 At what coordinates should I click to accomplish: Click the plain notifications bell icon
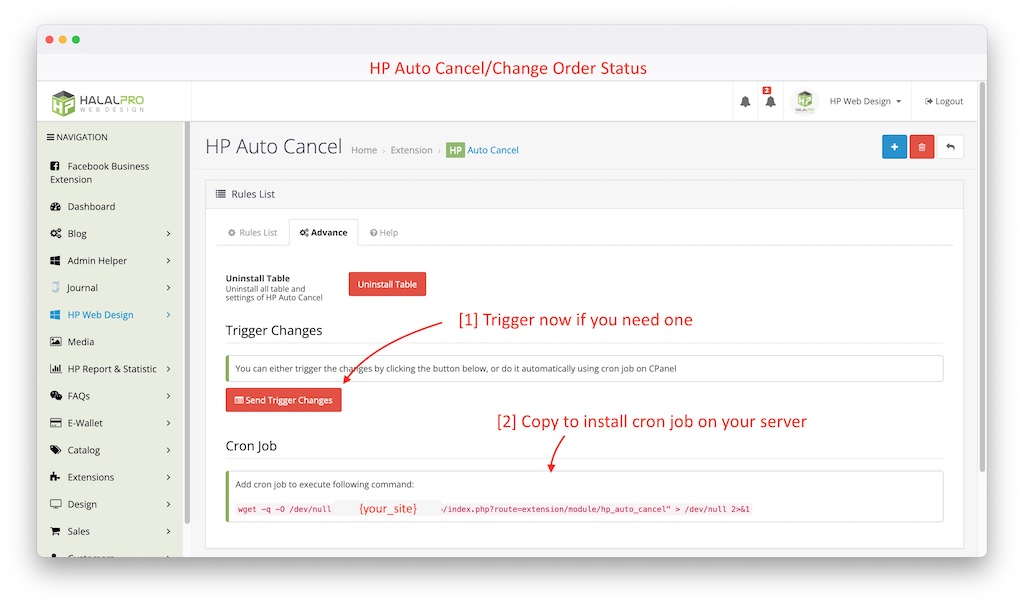[744, 100]
